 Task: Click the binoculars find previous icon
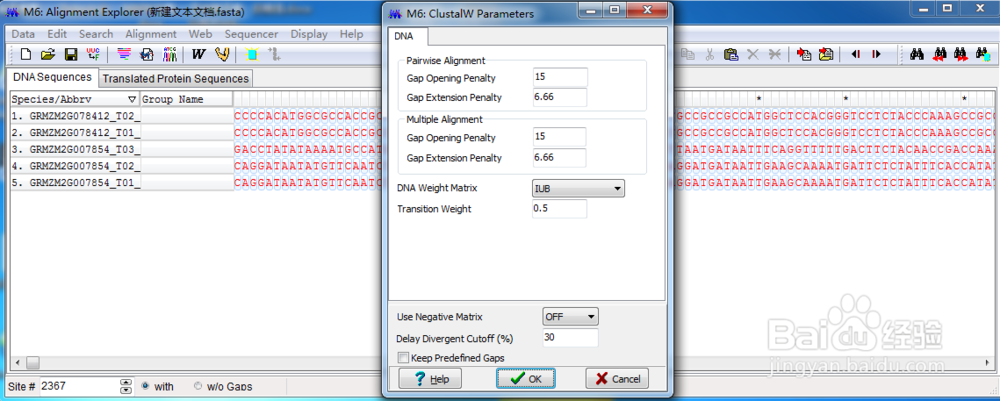coord(939,55)
